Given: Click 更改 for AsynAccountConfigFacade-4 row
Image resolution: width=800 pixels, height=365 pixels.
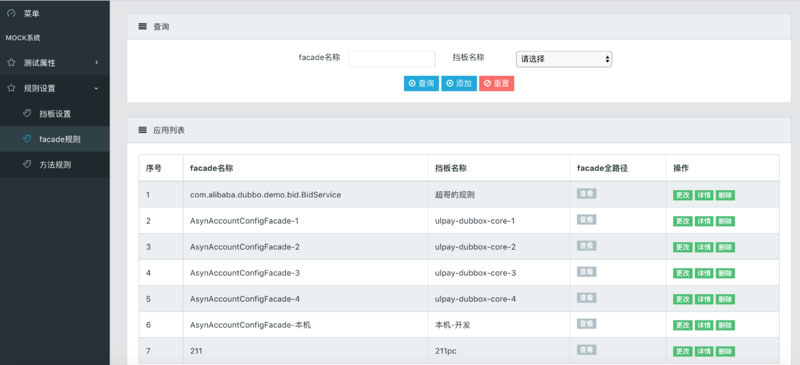Looking at the screenshot, I should tap(683, 300).
